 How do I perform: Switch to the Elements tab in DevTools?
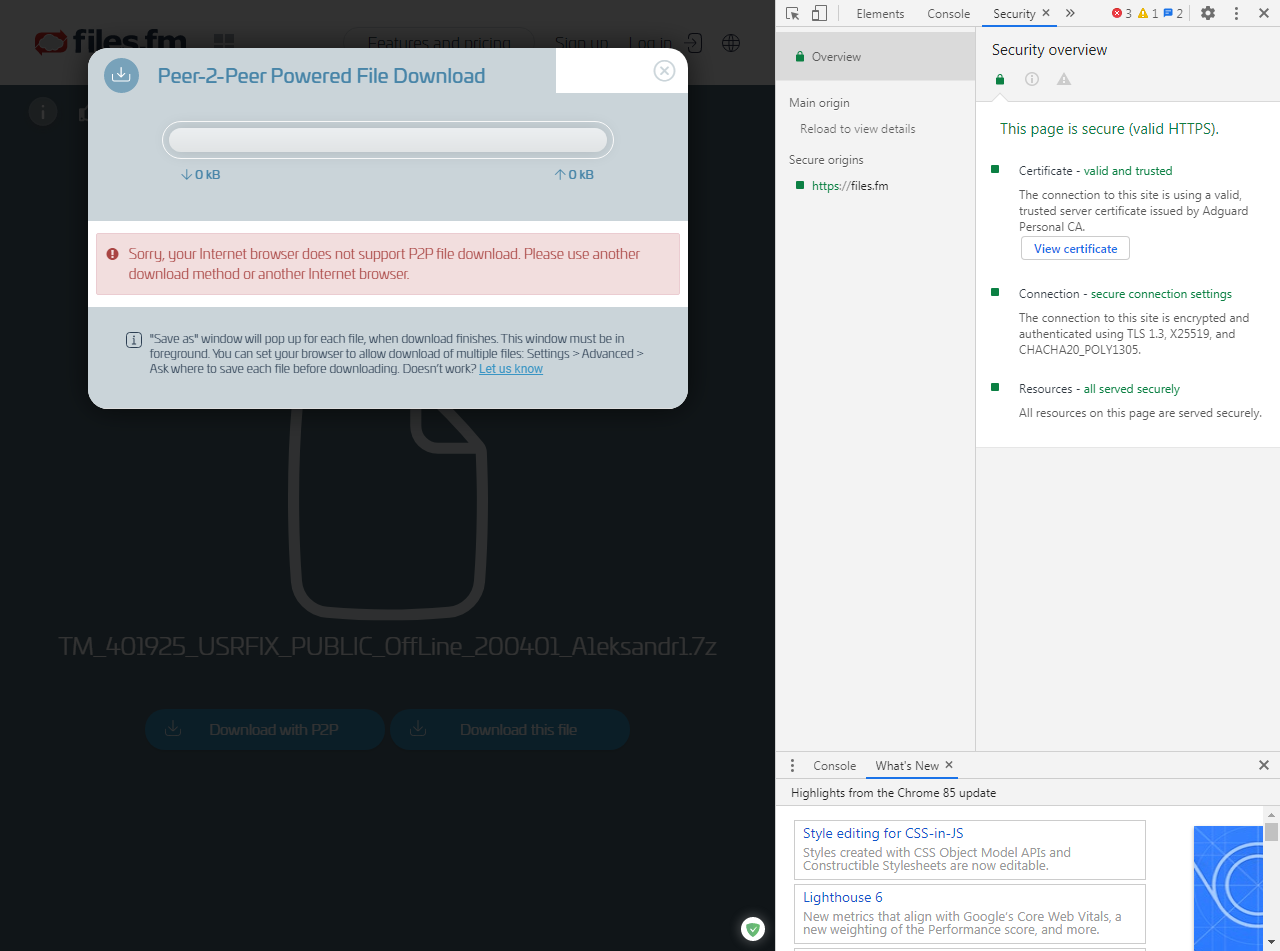pyautogui.click(x=880, y=13)
